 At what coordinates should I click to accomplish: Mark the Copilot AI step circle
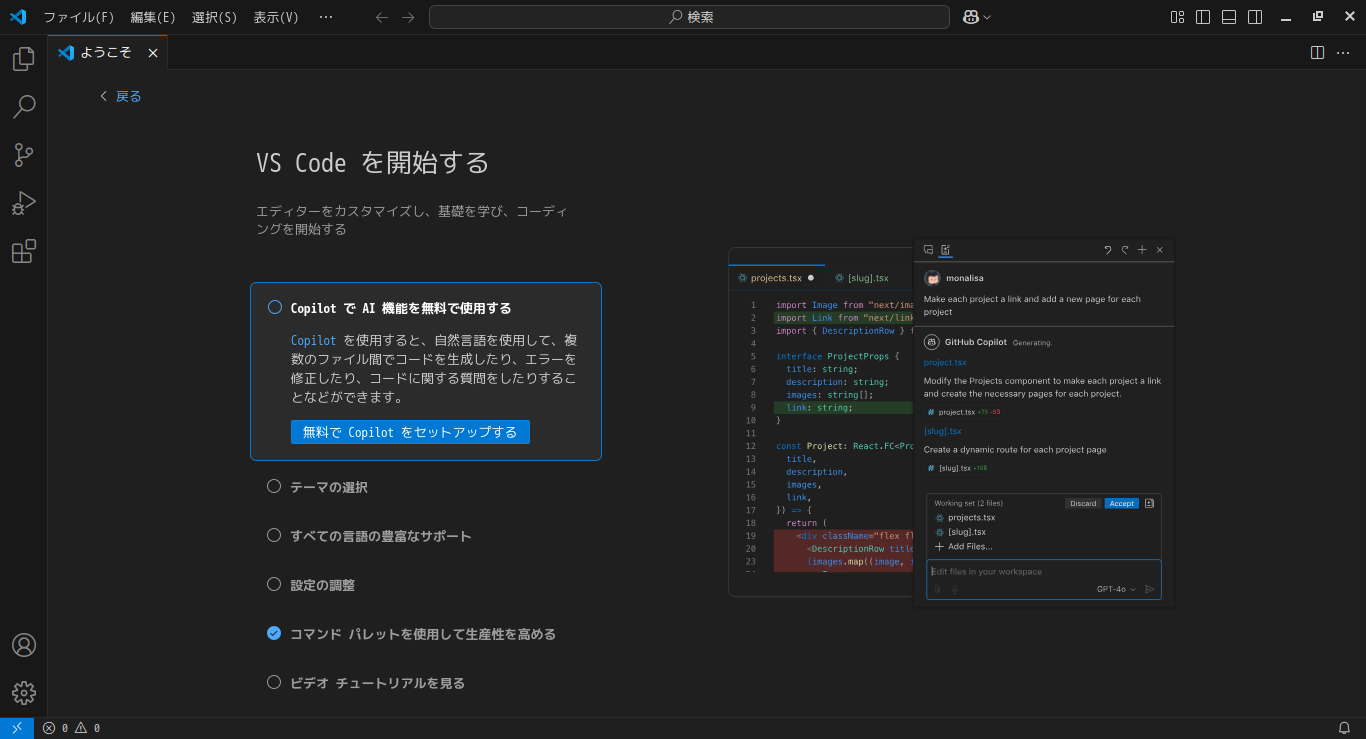275,307
